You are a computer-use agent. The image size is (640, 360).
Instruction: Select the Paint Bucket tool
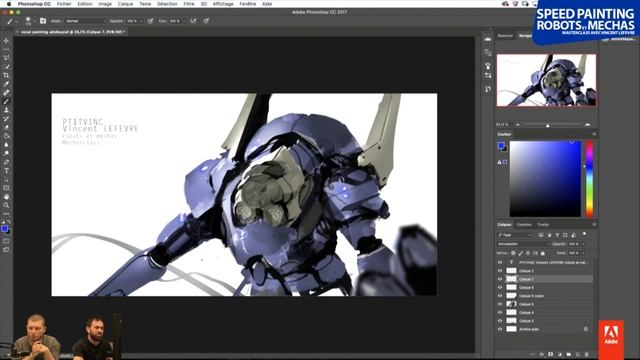pyautogui.click(x=6, y=136)
